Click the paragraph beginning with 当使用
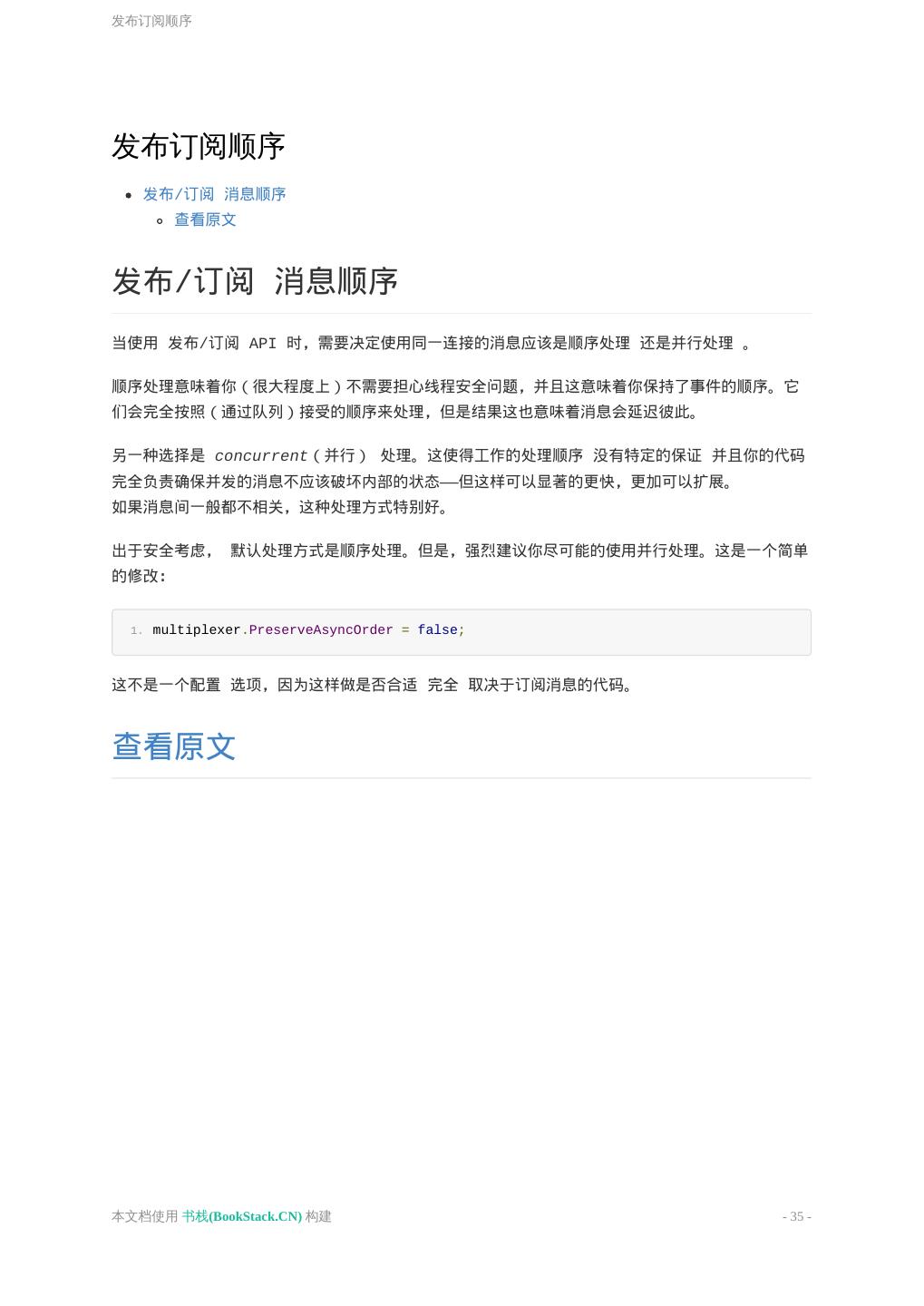 [x=431, y=343]
